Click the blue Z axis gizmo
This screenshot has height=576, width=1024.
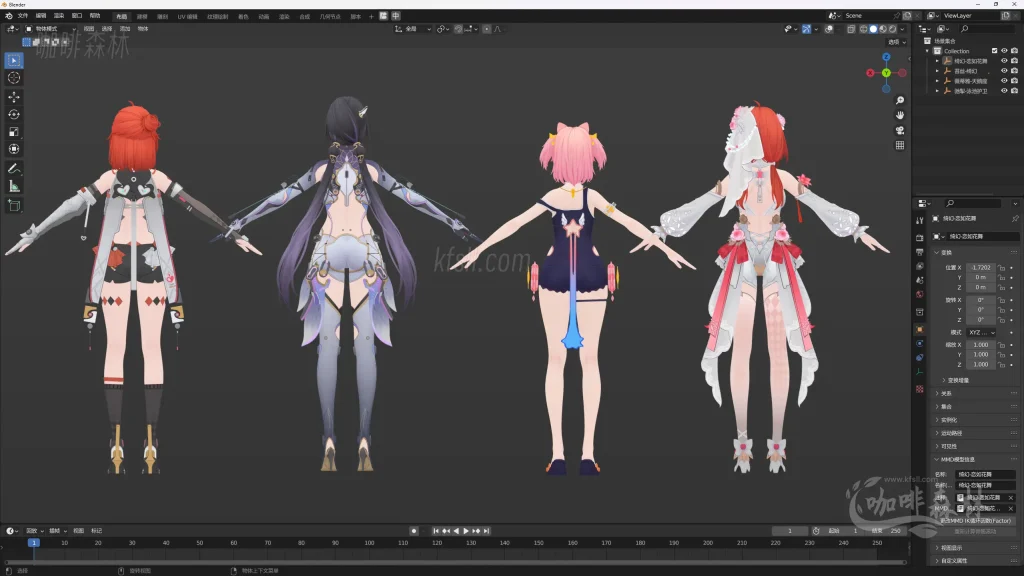point(886,57)
